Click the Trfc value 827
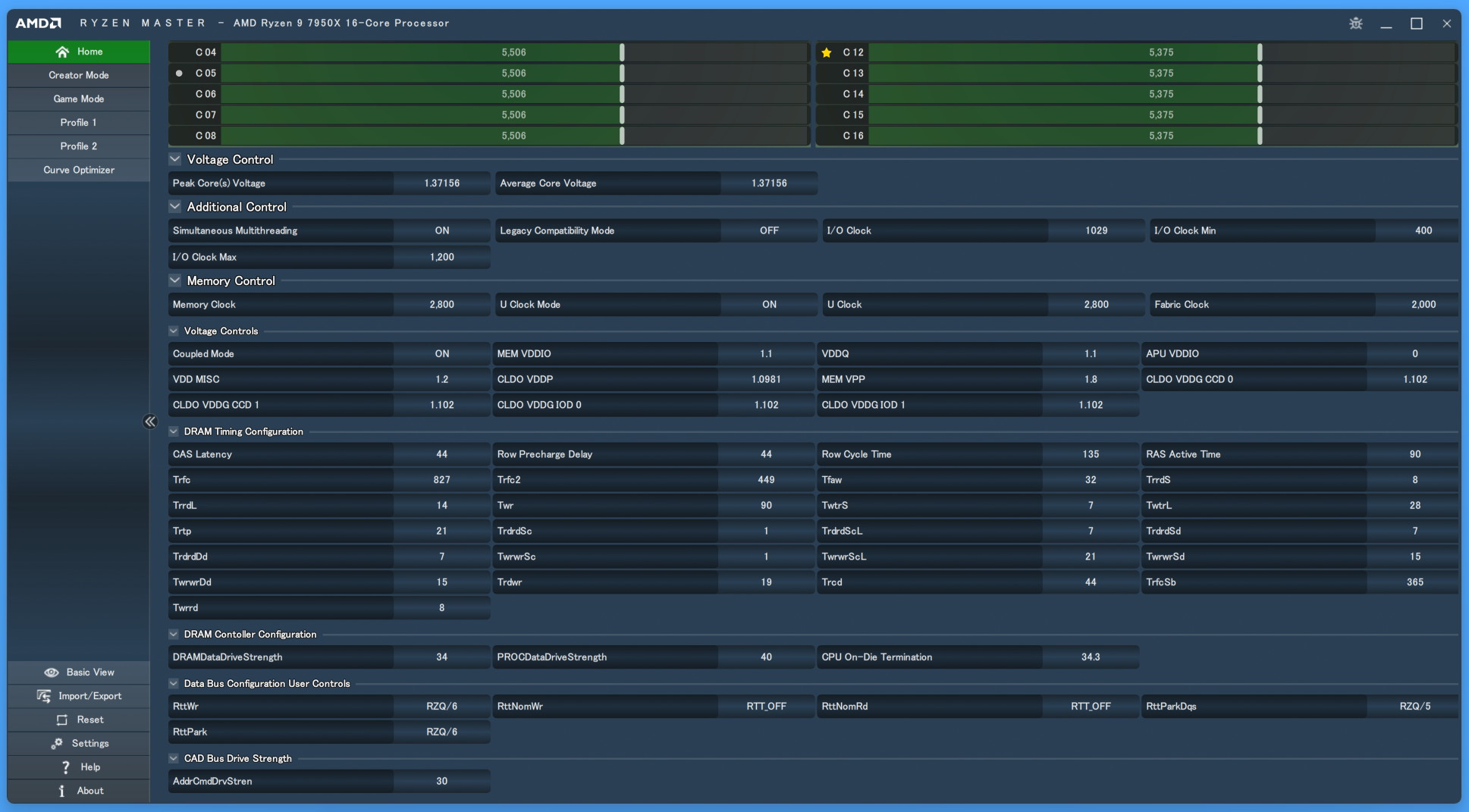This screenshot has width=1469, height=812. (442, 480)
